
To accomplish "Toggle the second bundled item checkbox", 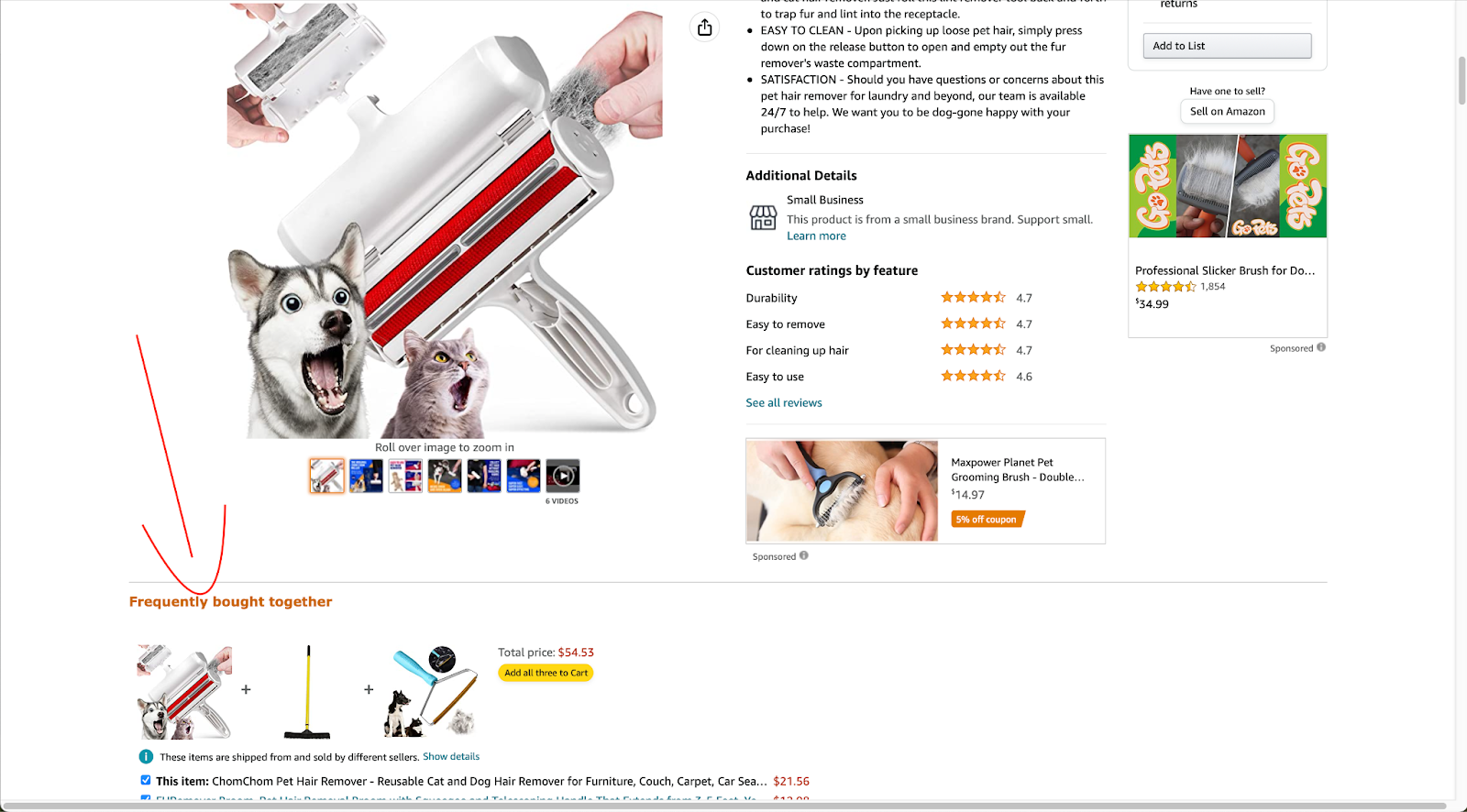I will [x=146, y=799].
